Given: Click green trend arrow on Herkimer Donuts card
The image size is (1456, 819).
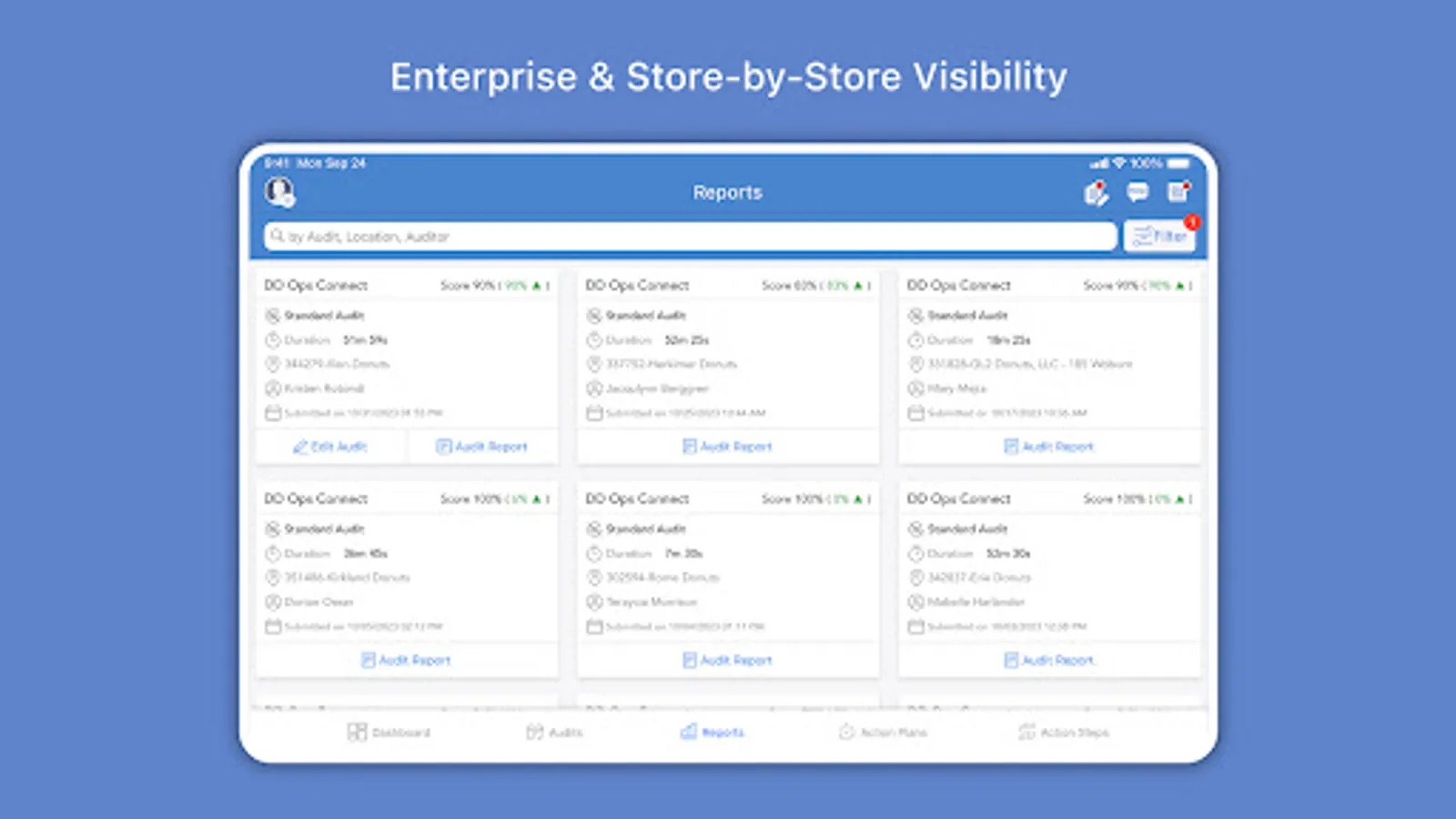Looking at the screenshot, I should [x=857, y=286].
